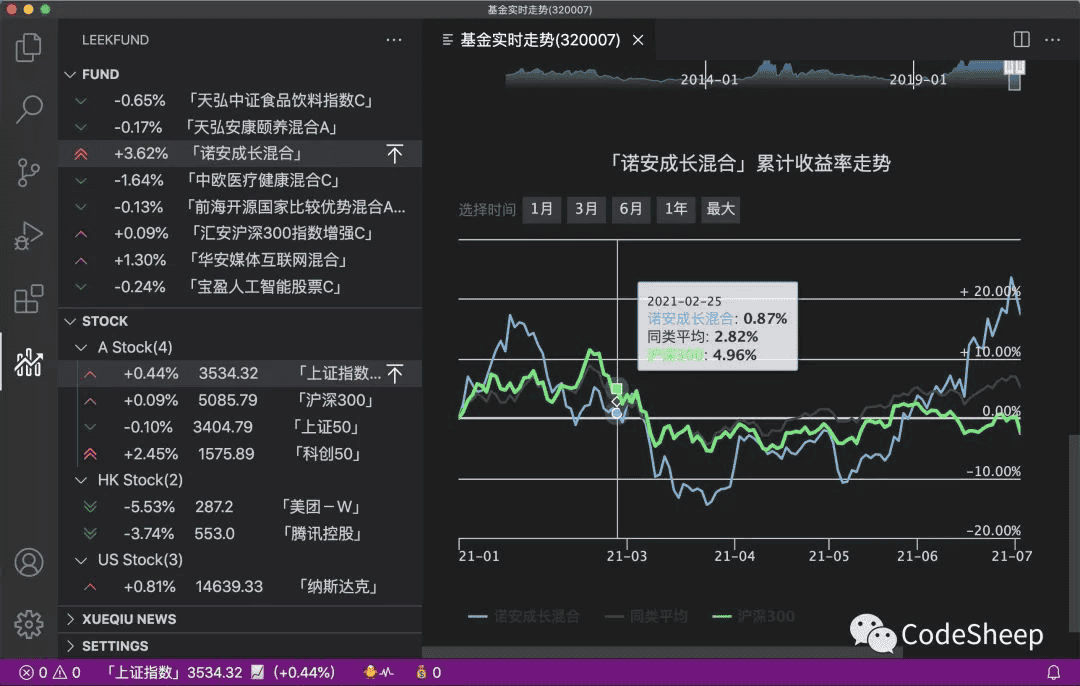Collapse the STOCK section
Image resolution: width=1080 pixels, height=686 pixels.
(x=70, y=321)
